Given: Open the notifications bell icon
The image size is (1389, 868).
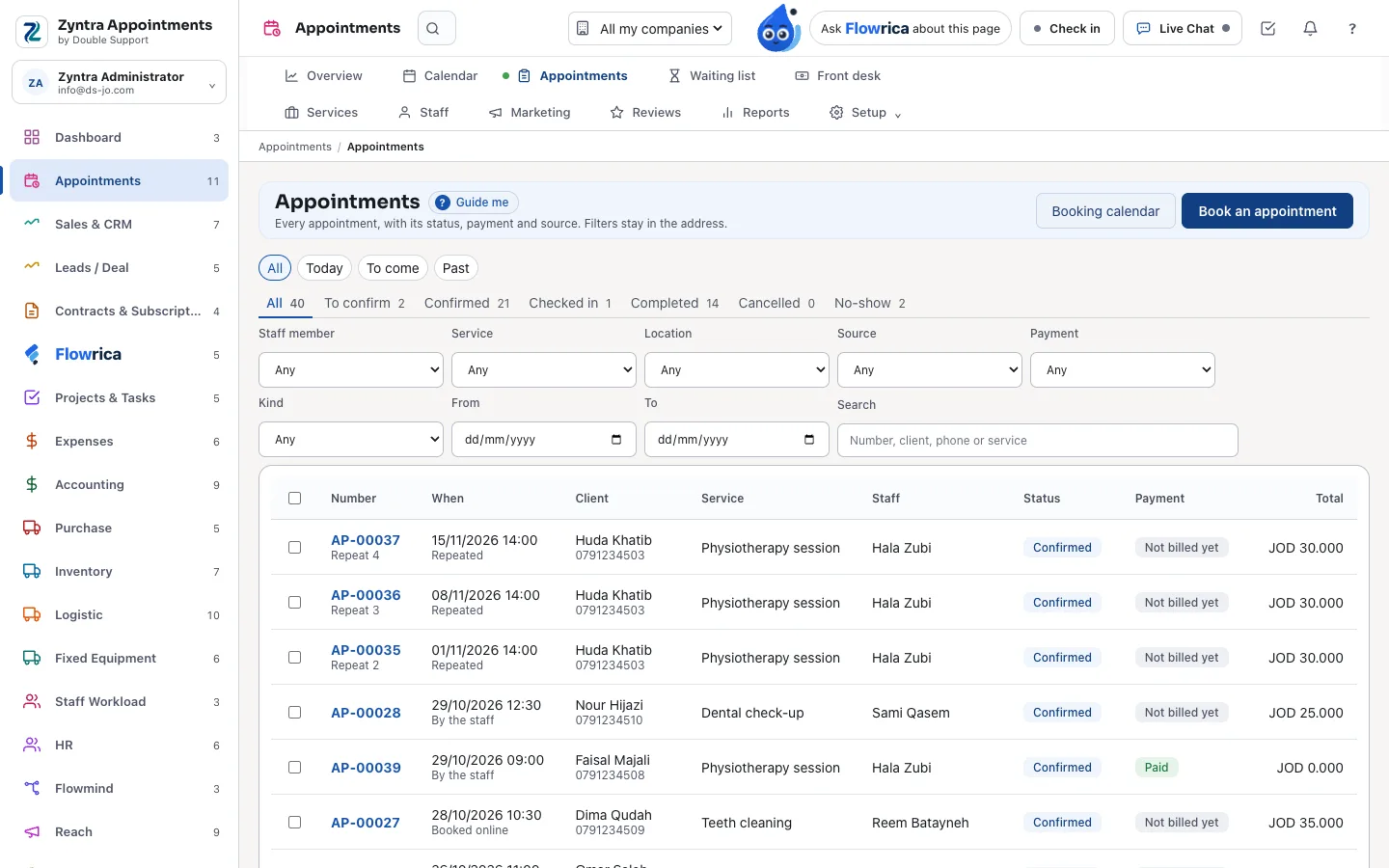Looking at the screenshot, I should pyautogui.click(x=1310, y=29).
